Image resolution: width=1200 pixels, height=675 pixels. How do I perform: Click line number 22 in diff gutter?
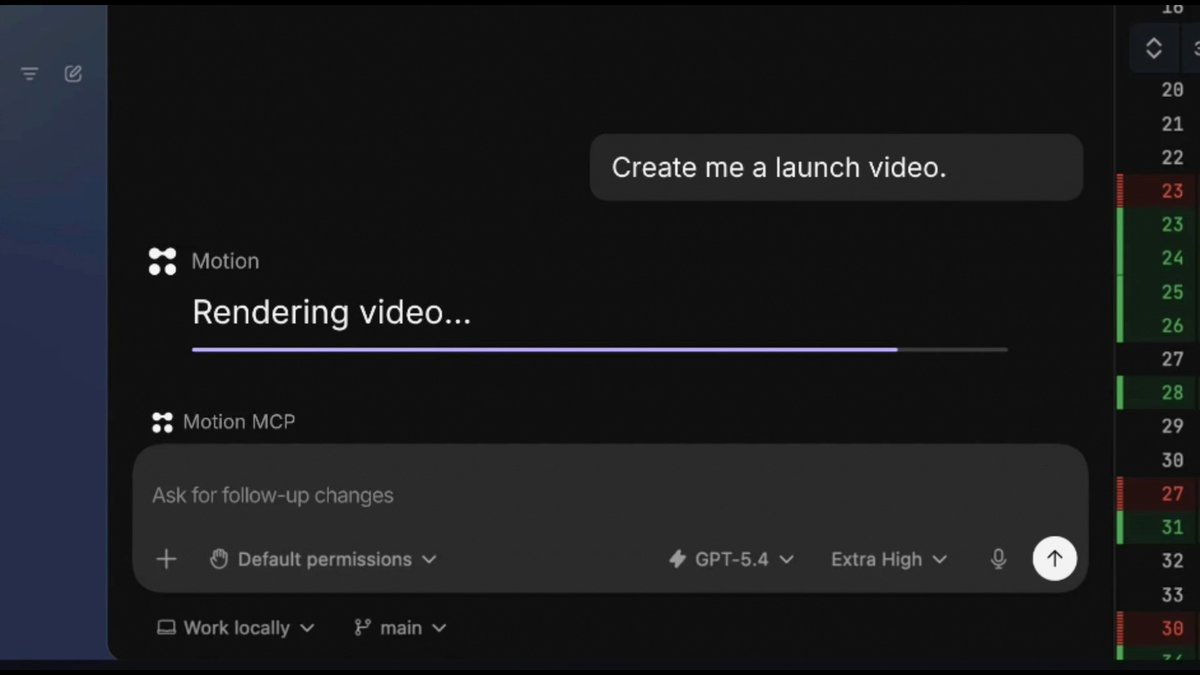click(x=1172, y=157)
